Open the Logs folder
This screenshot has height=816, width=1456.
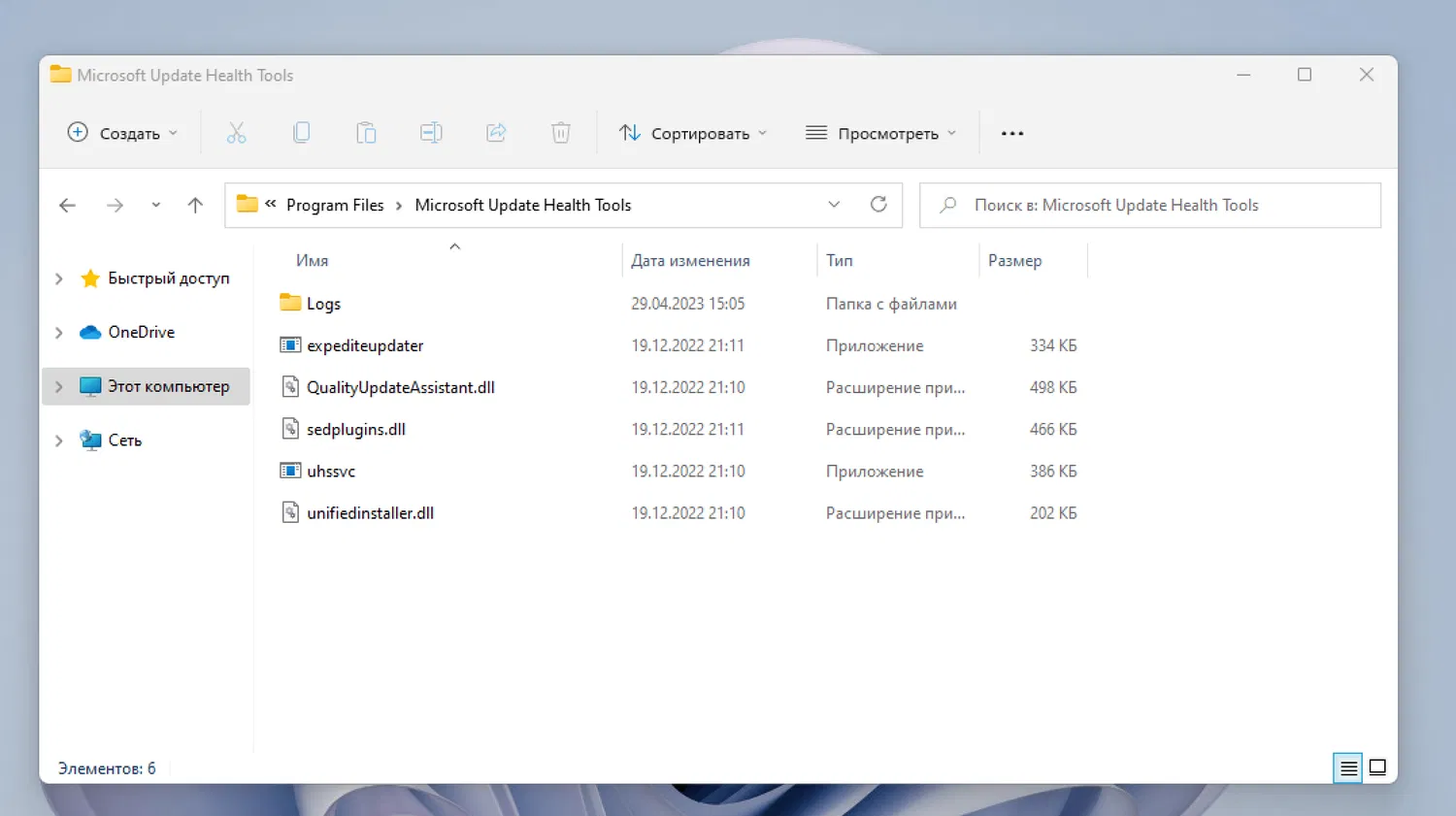[x=323, y=303]
